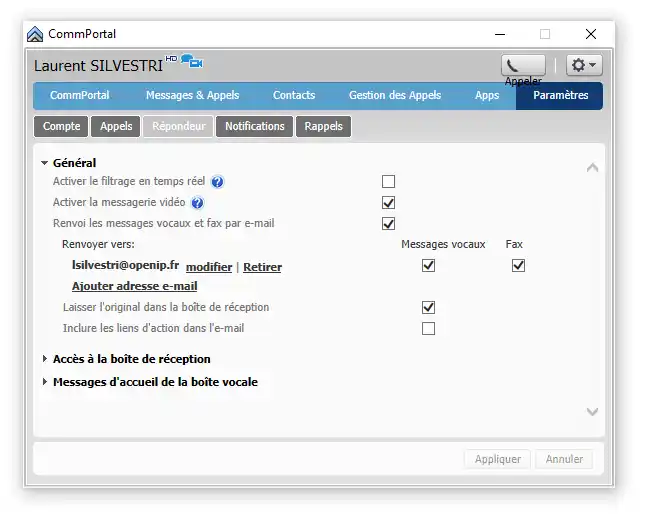The image size is (654, 517).
Task: Collapse the Général section
Action: click(x=45, y=163)
